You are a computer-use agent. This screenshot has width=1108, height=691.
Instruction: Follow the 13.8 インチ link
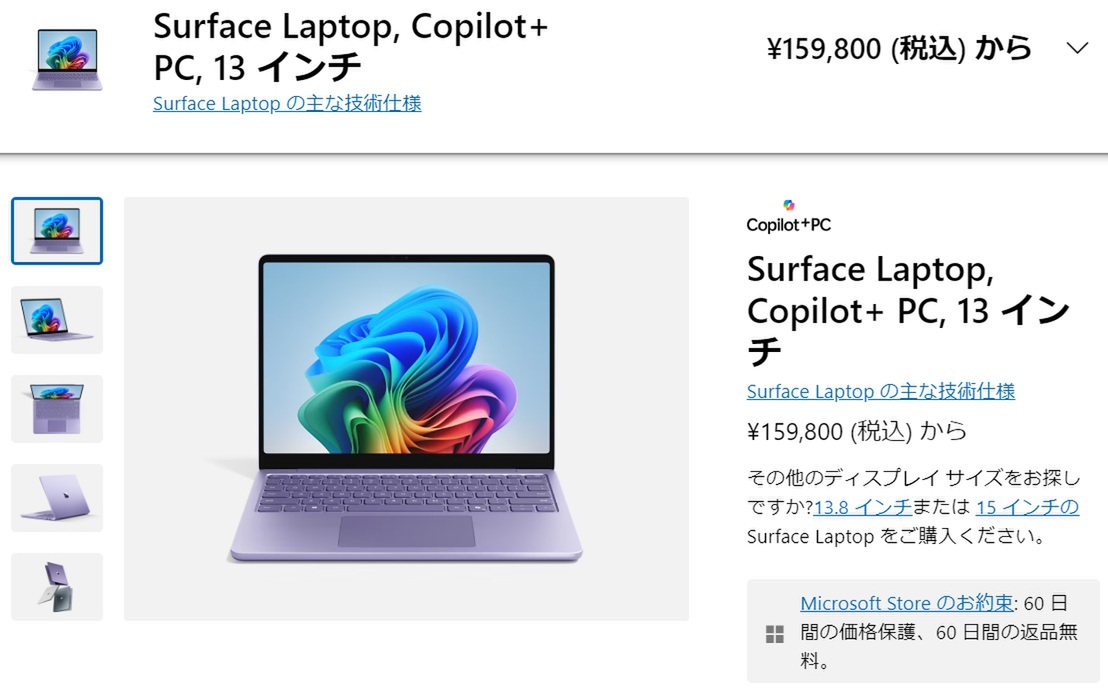point(861,507)
